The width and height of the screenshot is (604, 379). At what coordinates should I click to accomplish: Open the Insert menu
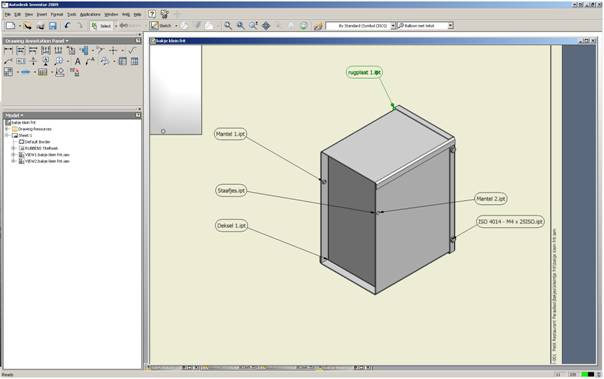click(42, 15)
